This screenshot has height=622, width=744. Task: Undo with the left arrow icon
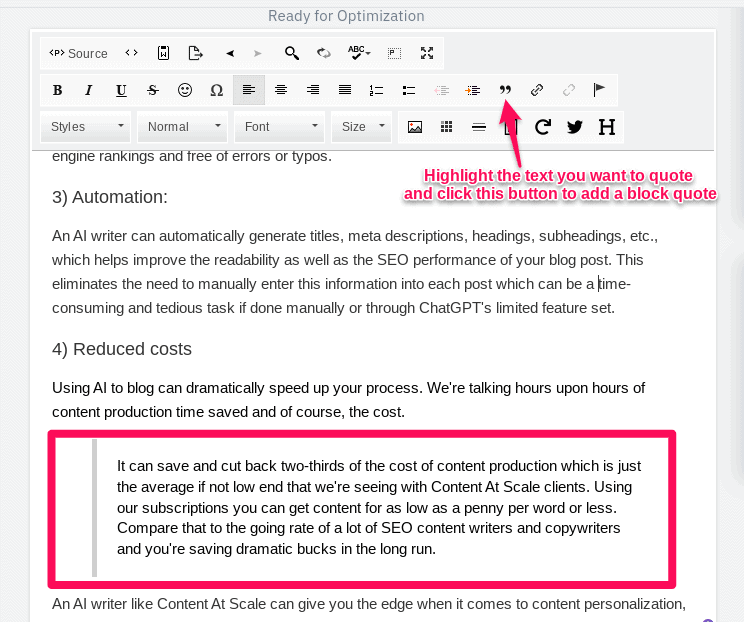(x=230, y=53)
